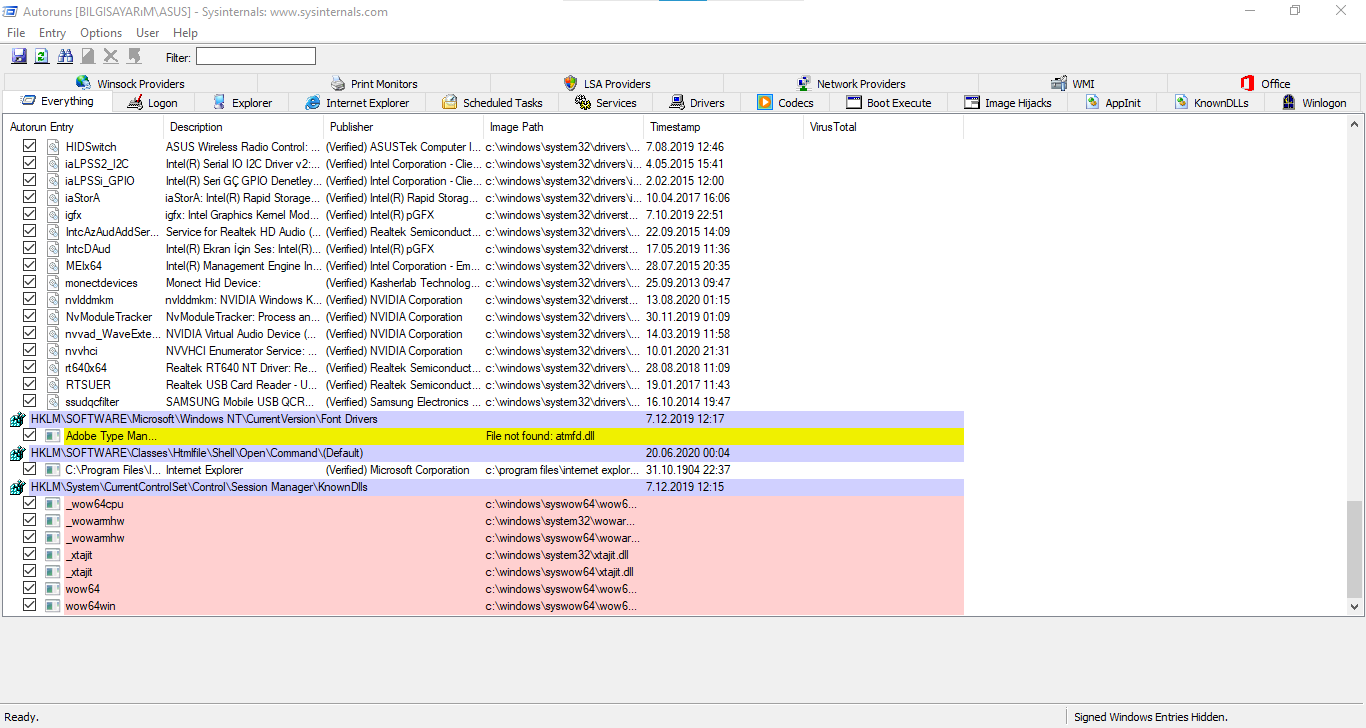The width and height of the screenshot is (1366, 728).
Task: Click the KnownDLLs tab icon
Action: (1182, 102)
